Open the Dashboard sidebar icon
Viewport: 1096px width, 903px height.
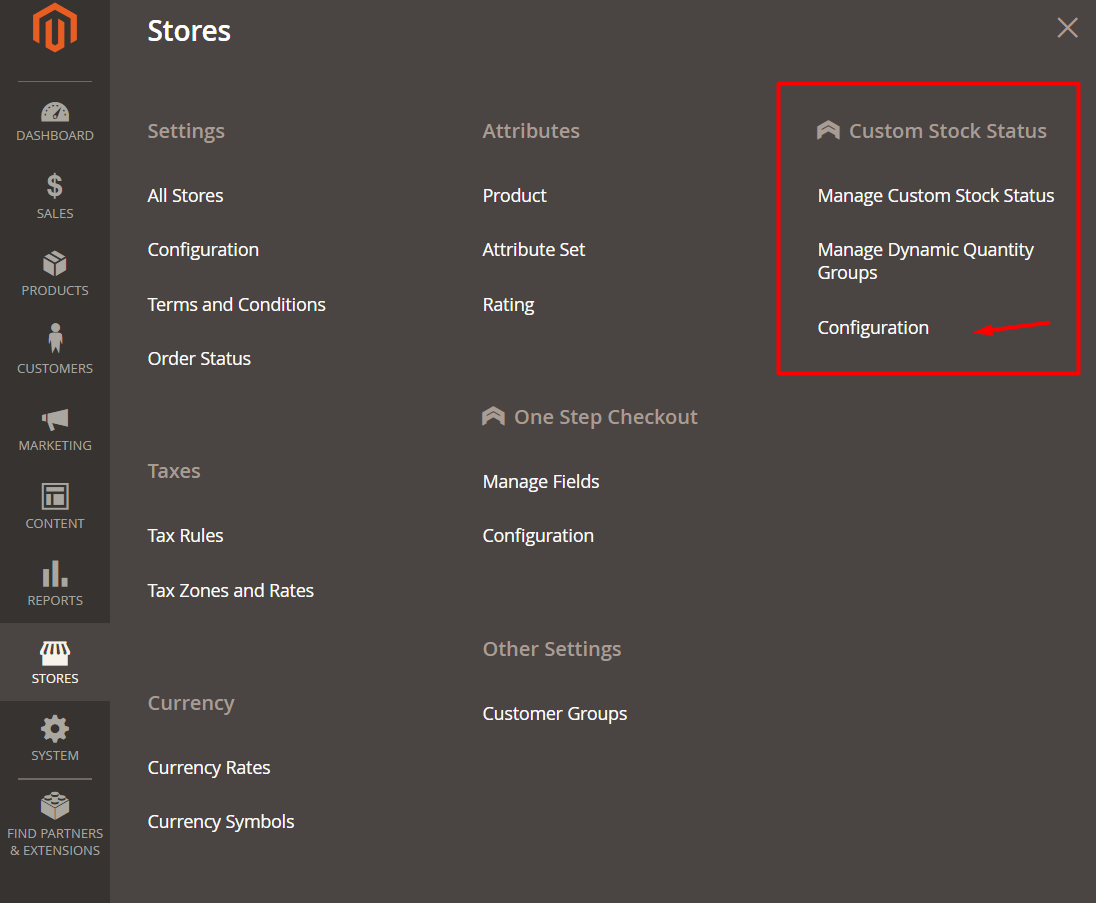[x=55, y=112]
